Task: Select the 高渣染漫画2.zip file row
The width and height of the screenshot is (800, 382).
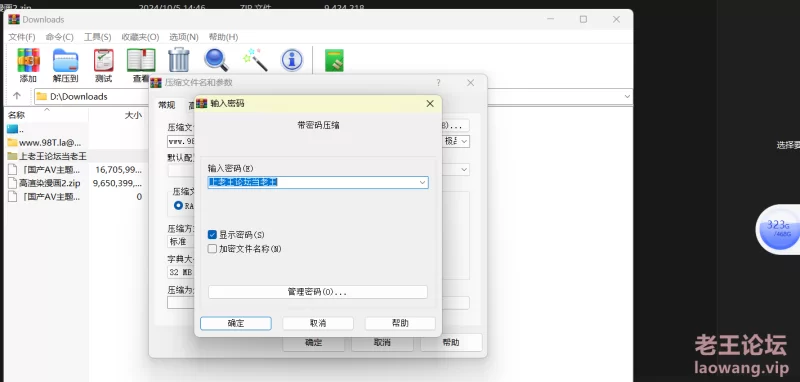Action: (x=76, y=183)
